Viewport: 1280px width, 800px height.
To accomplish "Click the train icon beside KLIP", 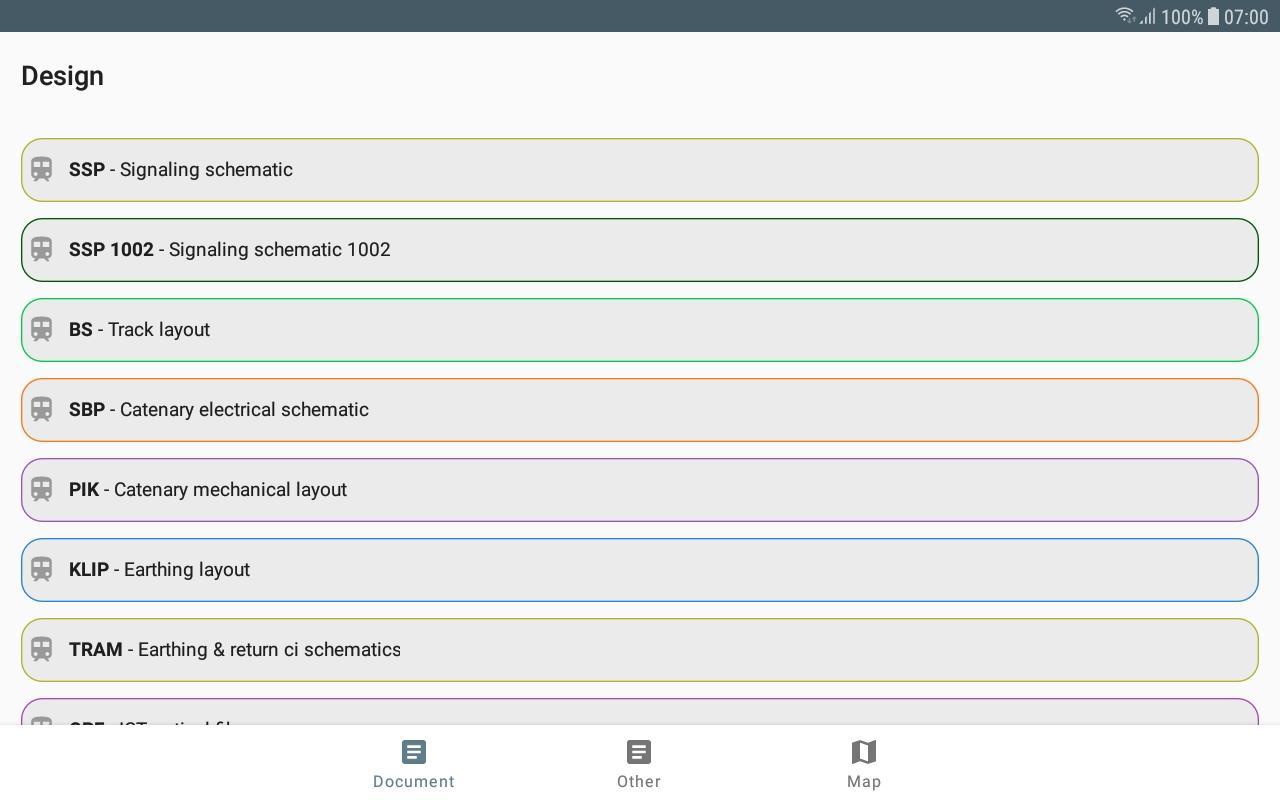I will click(x=41, y=570).
